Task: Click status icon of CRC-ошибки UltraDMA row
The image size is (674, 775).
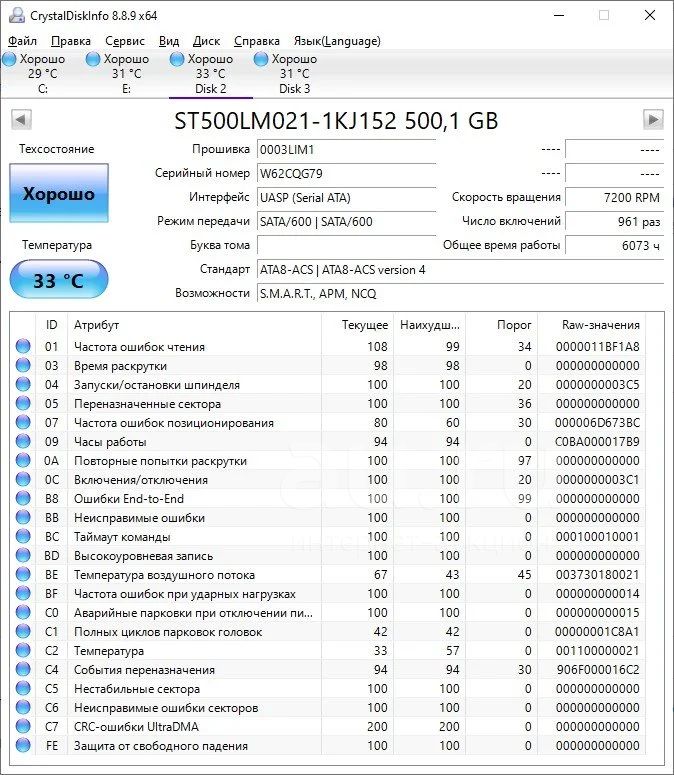Action: pos(23,727)
